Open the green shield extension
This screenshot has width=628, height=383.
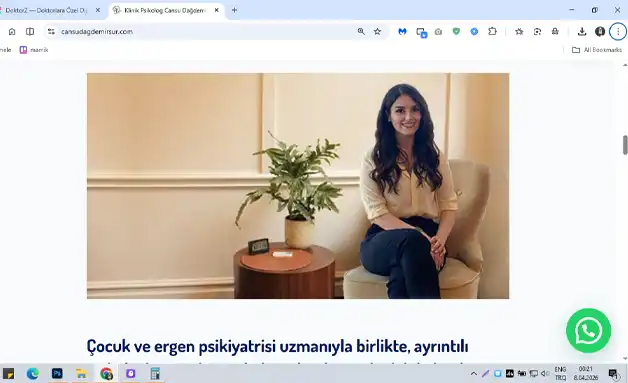coord(456,32)
